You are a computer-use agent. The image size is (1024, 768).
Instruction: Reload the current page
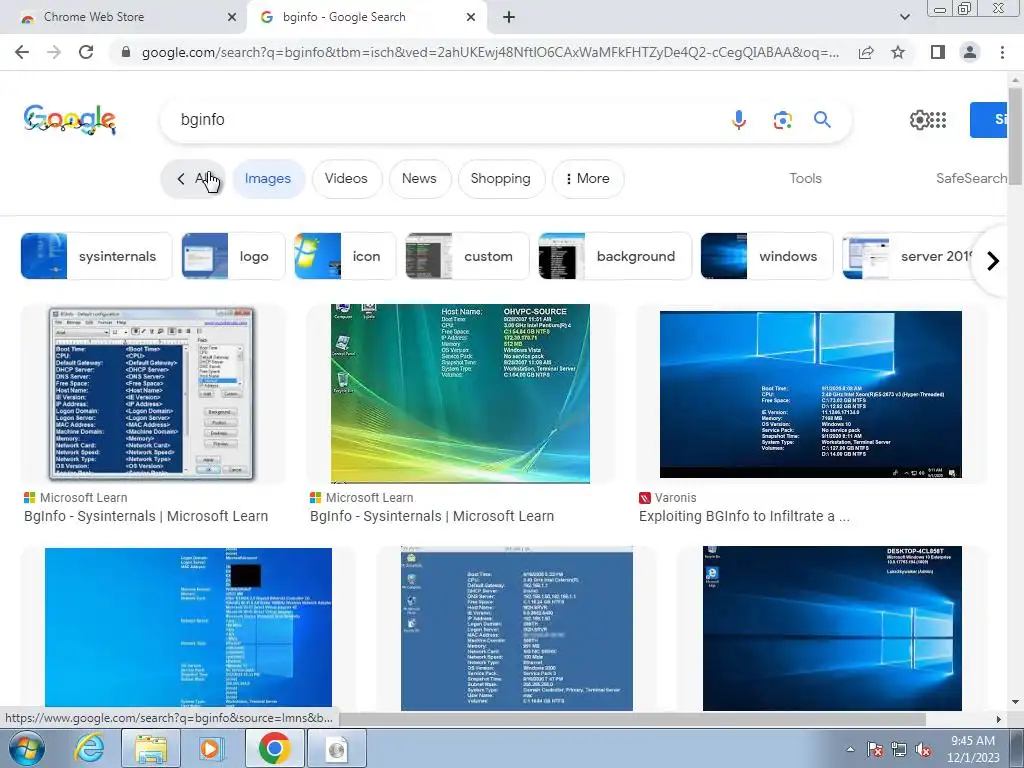[x=86, y=52]
